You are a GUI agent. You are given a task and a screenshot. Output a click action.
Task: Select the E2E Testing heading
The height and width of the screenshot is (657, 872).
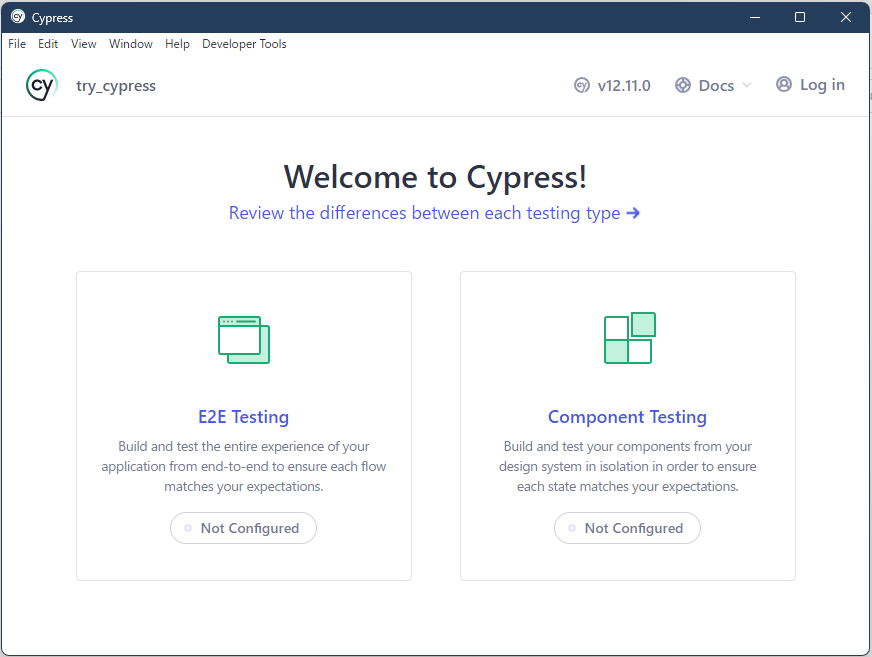244,417
